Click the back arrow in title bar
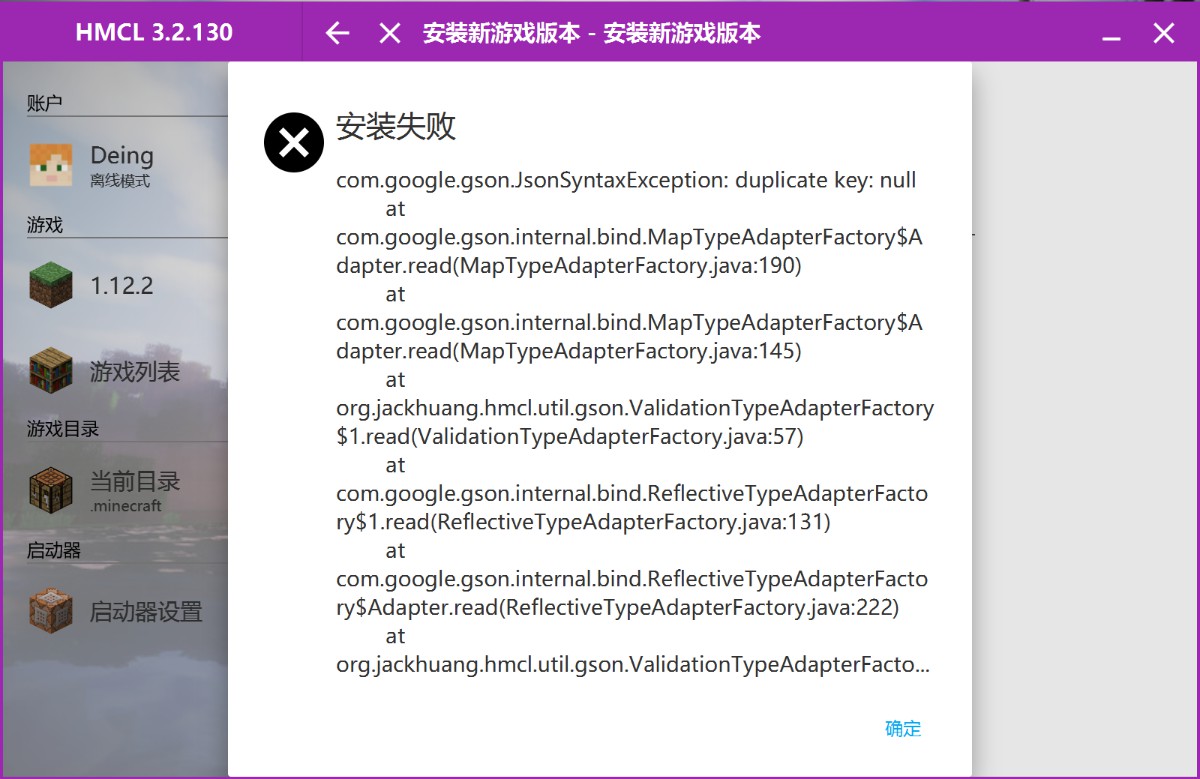1200x779 pixels. (x=338, y=33)
